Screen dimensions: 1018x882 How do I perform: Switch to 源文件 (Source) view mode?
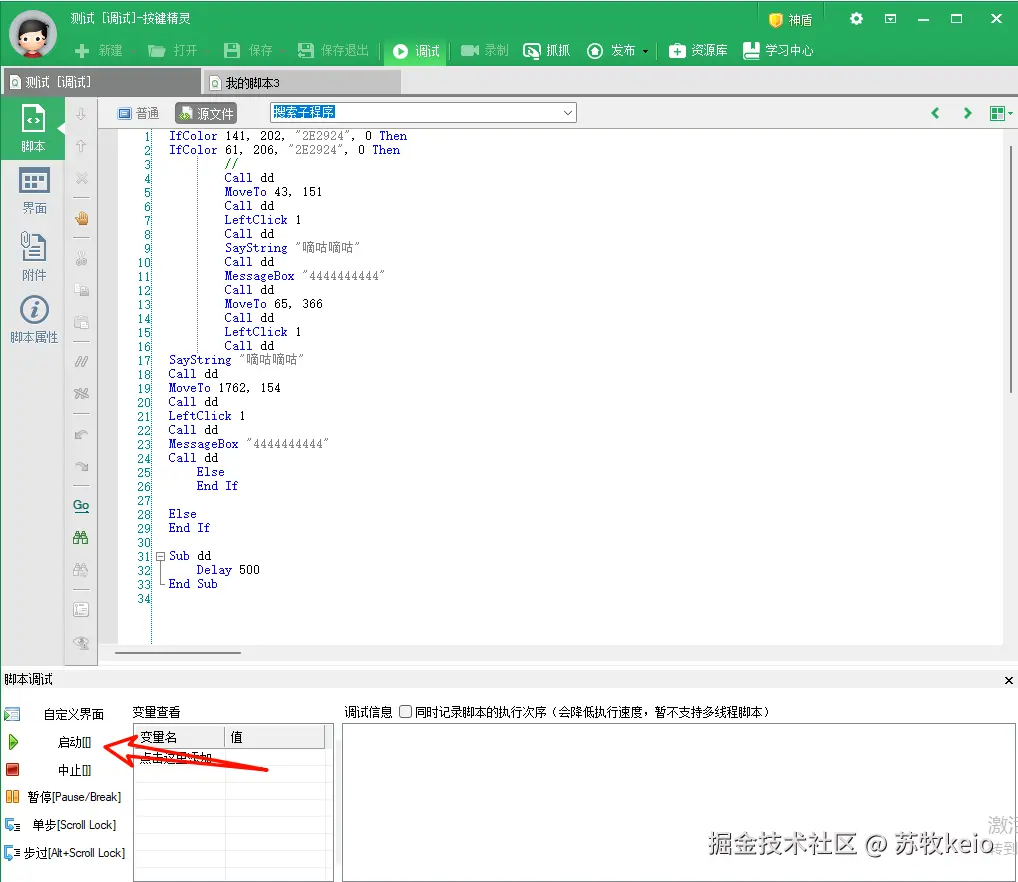[x=206, y=114]
